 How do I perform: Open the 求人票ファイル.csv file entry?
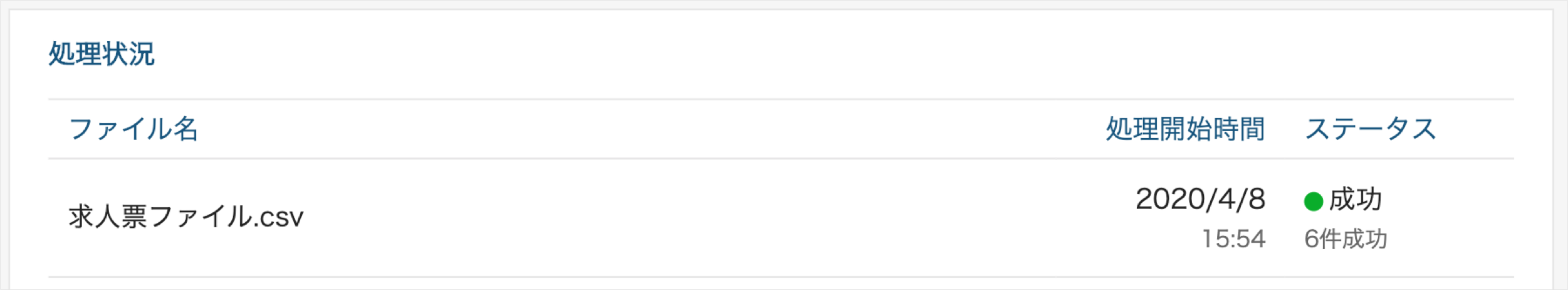pyautogui.click(x=186, y=217)
